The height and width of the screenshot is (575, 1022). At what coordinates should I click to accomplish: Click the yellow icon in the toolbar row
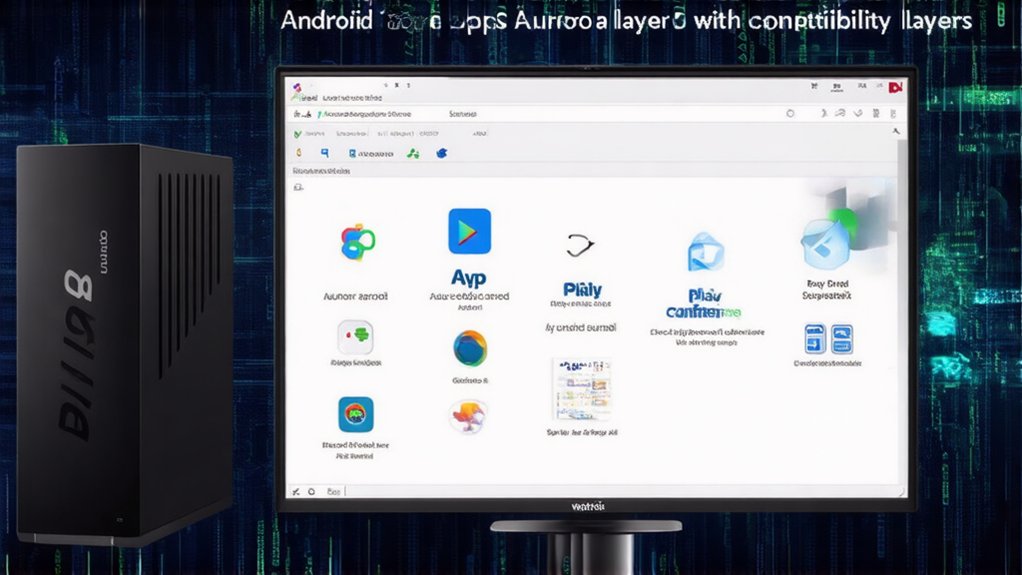coord(299,153)
